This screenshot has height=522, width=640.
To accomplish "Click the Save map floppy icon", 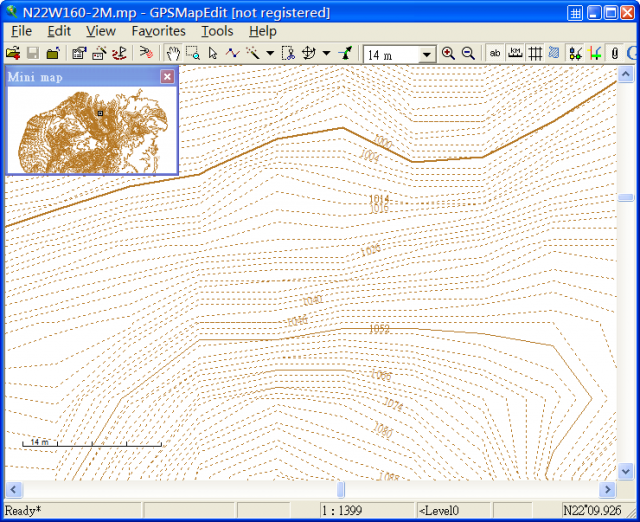I will coord(33,53).
